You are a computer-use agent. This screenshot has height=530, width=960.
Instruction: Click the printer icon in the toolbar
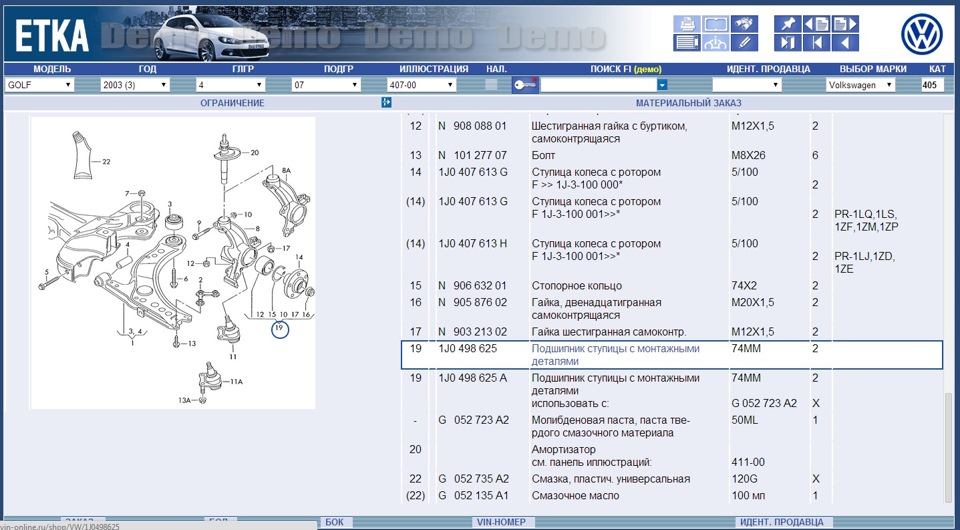click(x=687, y=24)
